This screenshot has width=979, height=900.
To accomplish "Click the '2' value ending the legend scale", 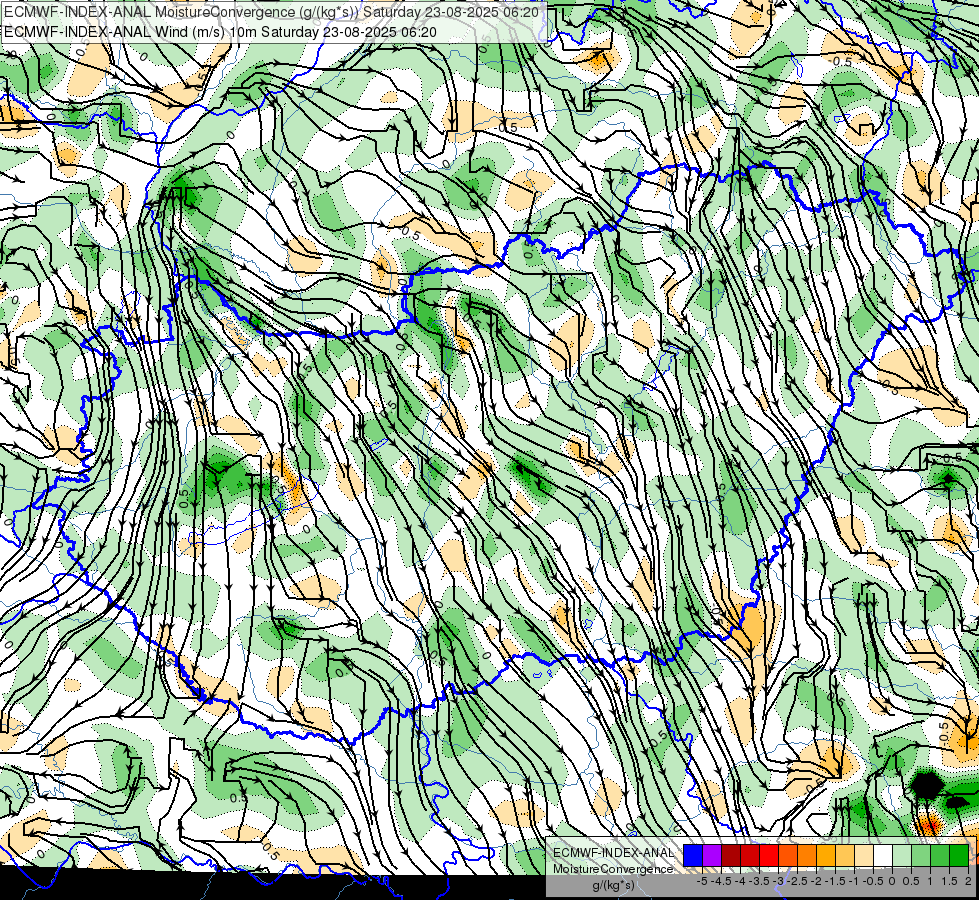I will pos(968,881).
